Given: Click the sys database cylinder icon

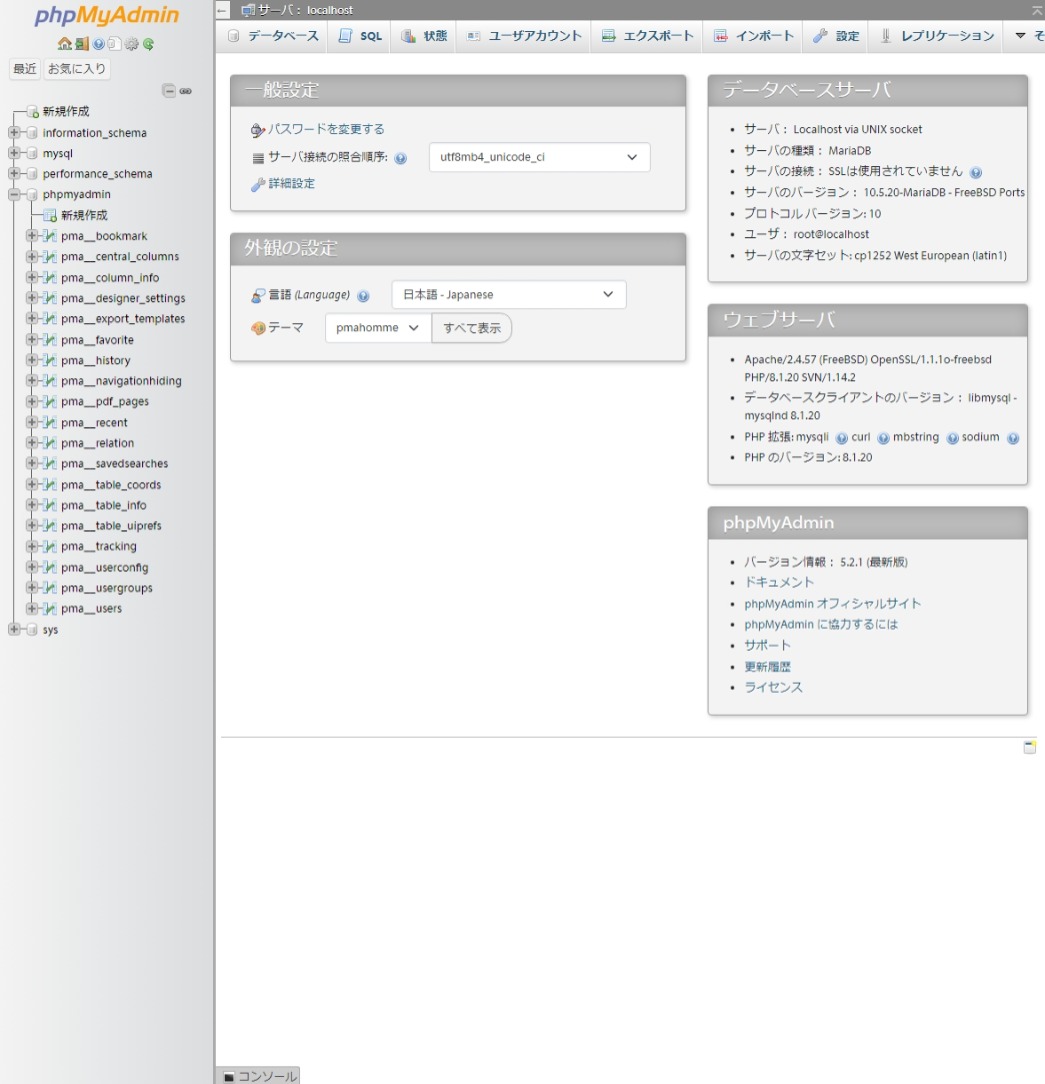Looking at the screenshot, I should [x=31, y=629].
